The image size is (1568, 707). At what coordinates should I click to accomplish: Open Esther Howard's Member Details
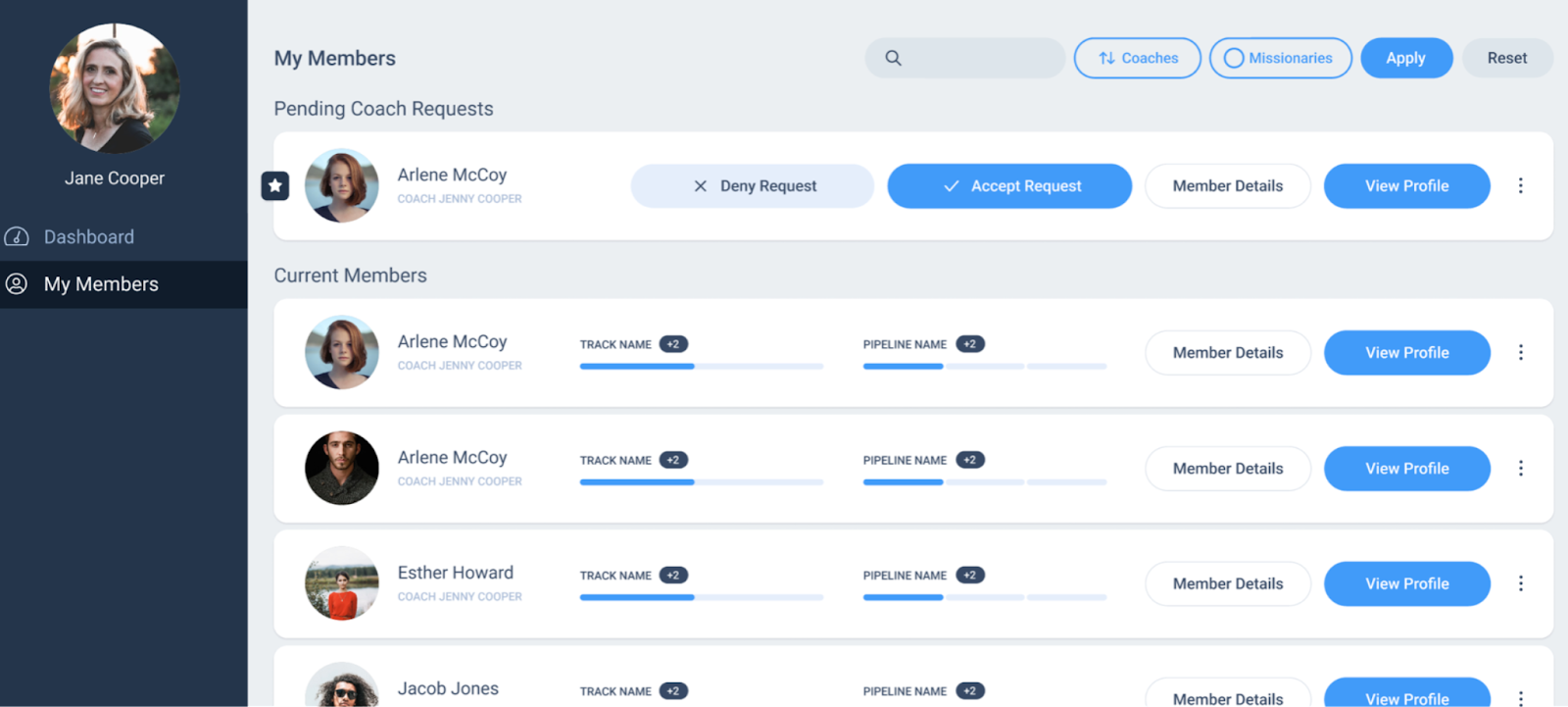click(x=1228, y=584)
